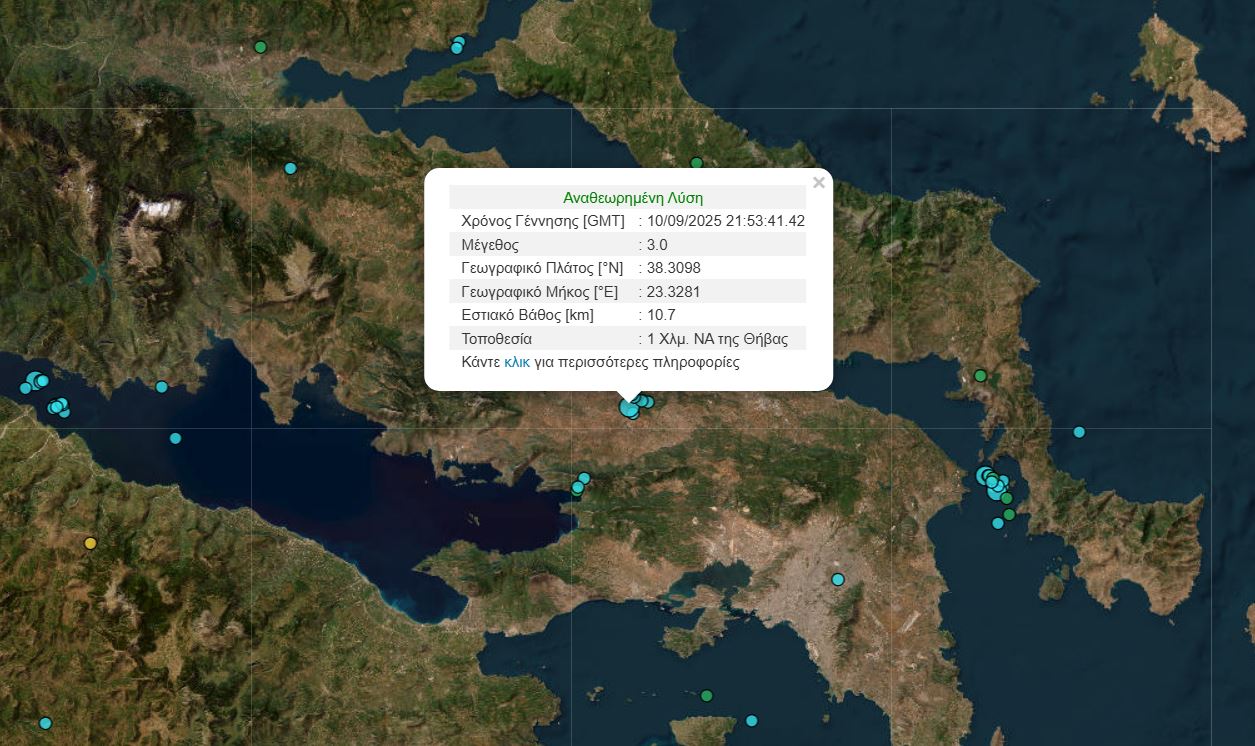Click the small marker cluster at top center
The image size is (1255, 746).
(457, 45)
